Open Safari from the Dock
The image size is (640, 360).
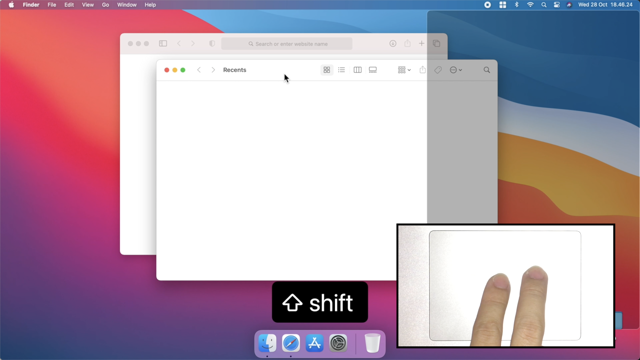291,343
